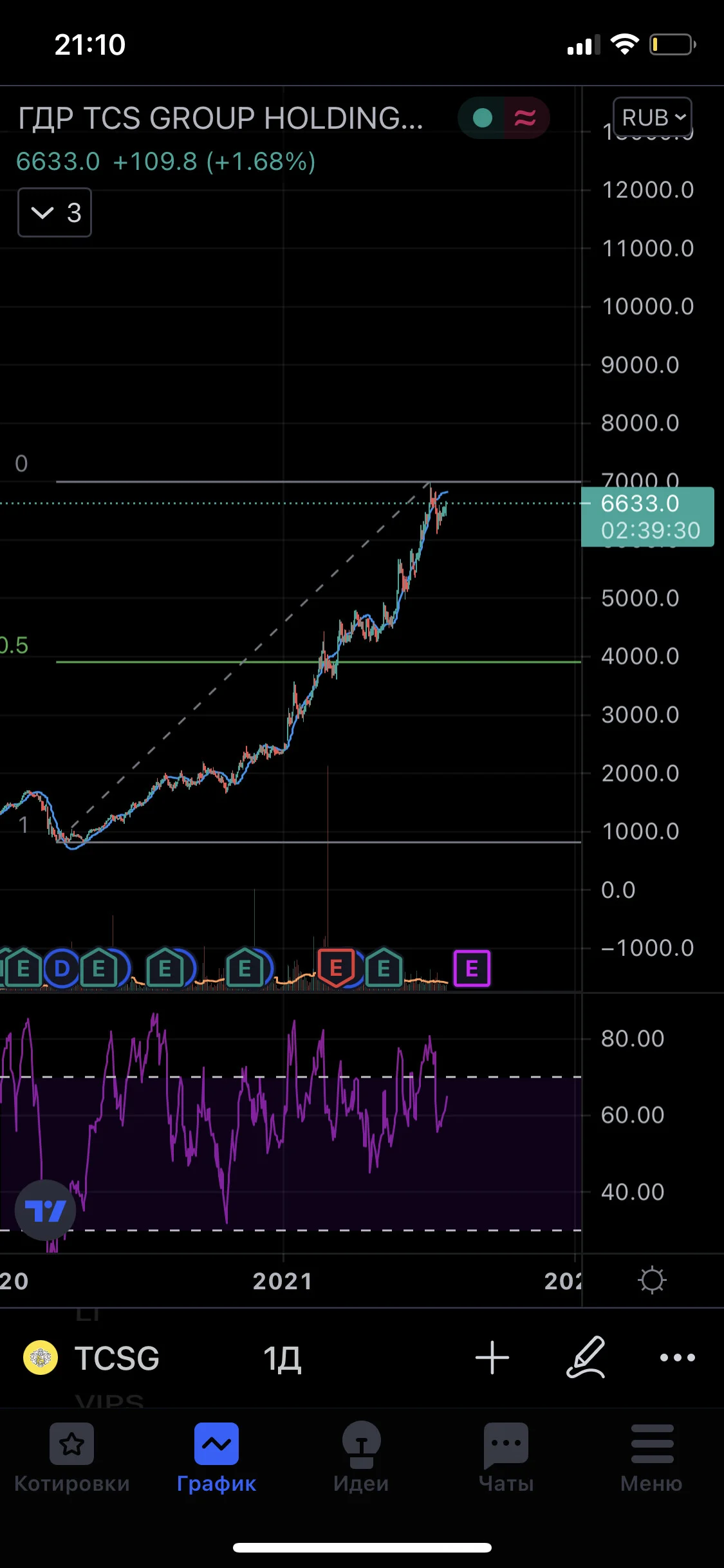Open chart settings gear icon

[x=651, y=1280]
